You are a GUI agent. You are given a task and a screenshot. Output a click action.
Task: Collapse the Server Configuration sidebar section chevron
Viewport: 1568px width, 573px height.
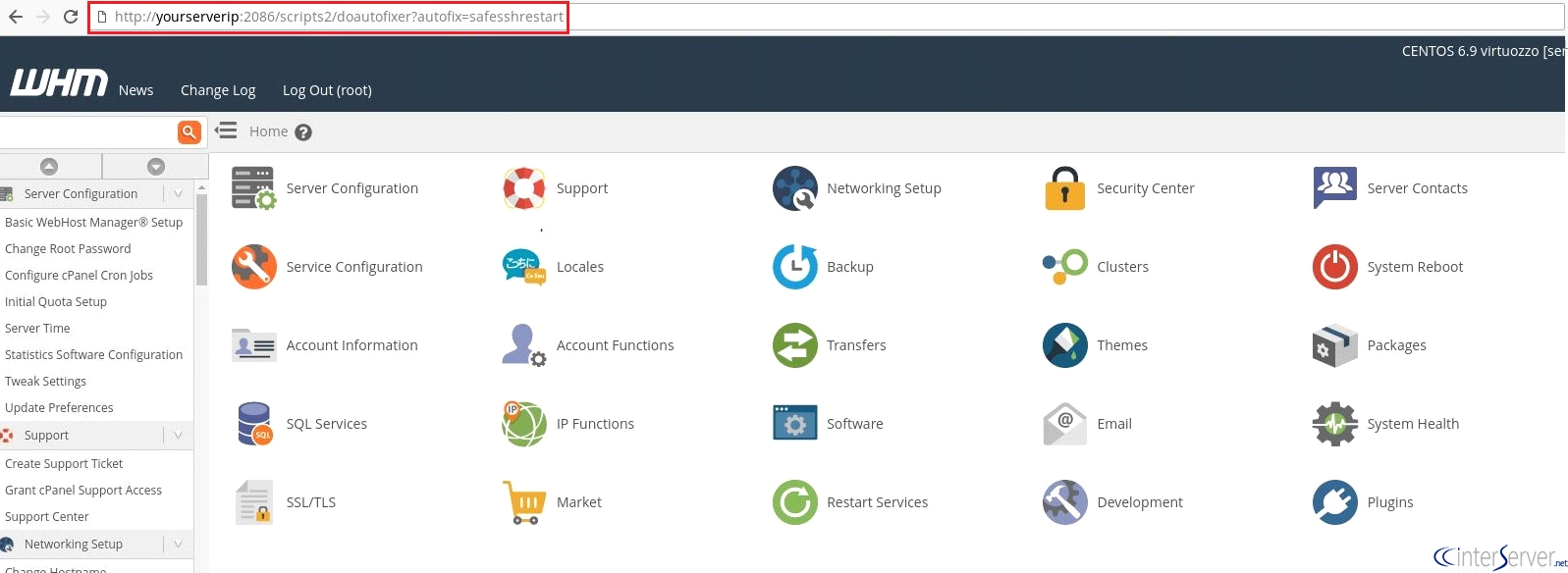pyautogui.click(x=178, y=194)
